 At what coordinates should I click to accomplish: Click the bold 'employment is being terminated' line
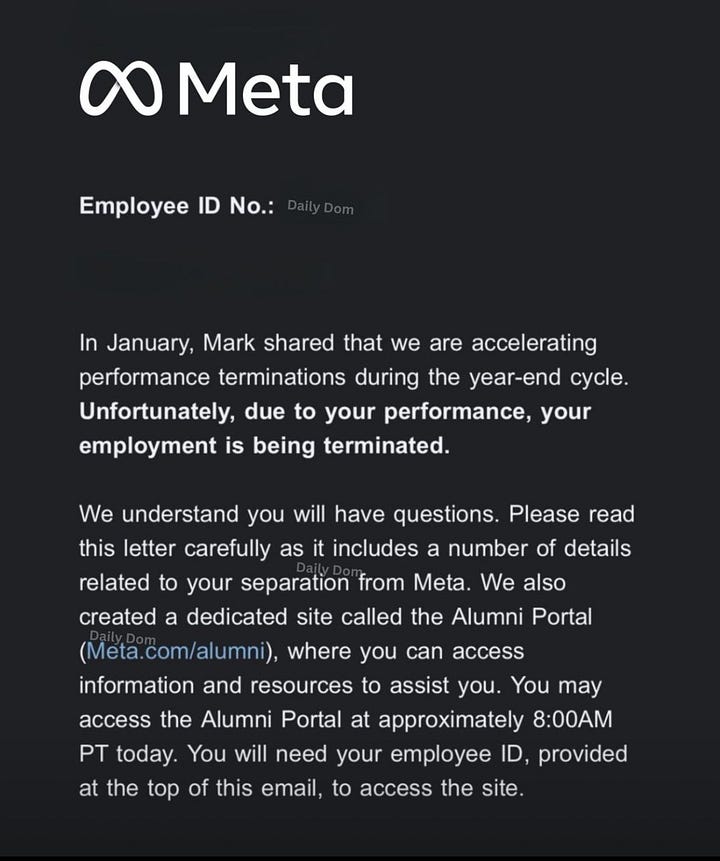[264, 445]
